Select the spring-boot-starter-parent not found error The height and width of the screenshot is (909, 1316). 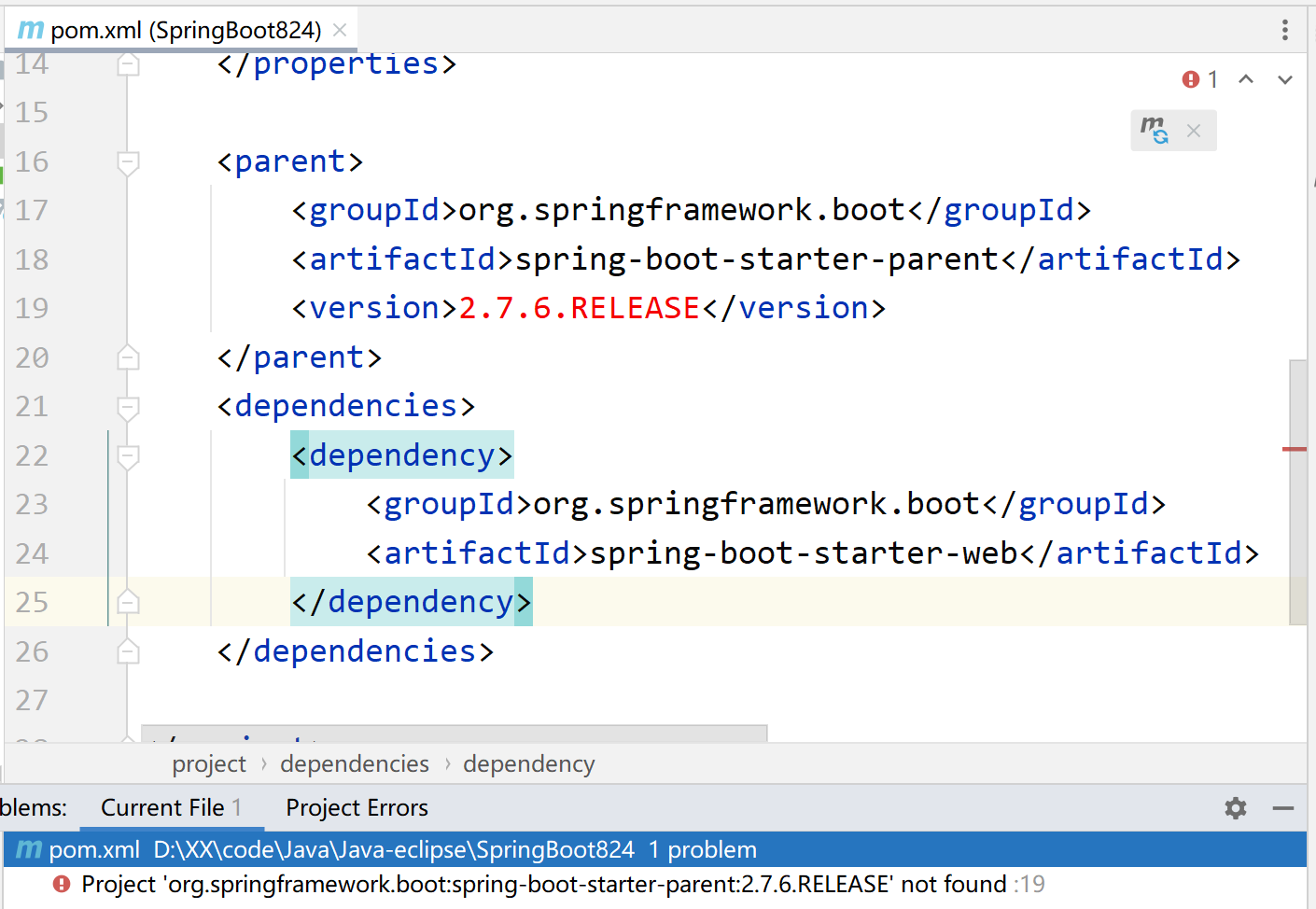point(655,885)
